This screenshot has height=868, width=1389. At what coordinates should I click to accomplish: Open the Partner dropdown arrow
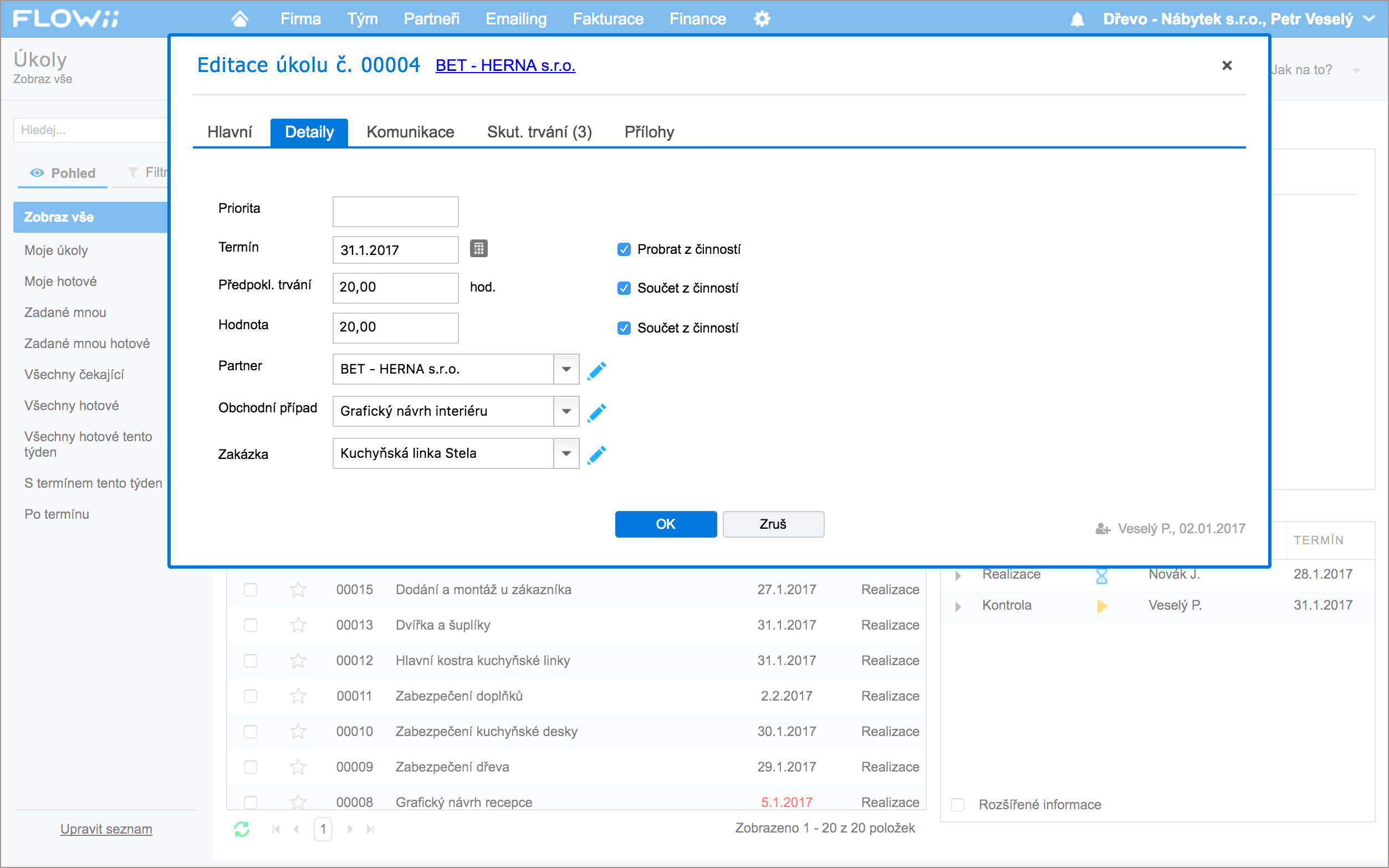pos(566,369)
